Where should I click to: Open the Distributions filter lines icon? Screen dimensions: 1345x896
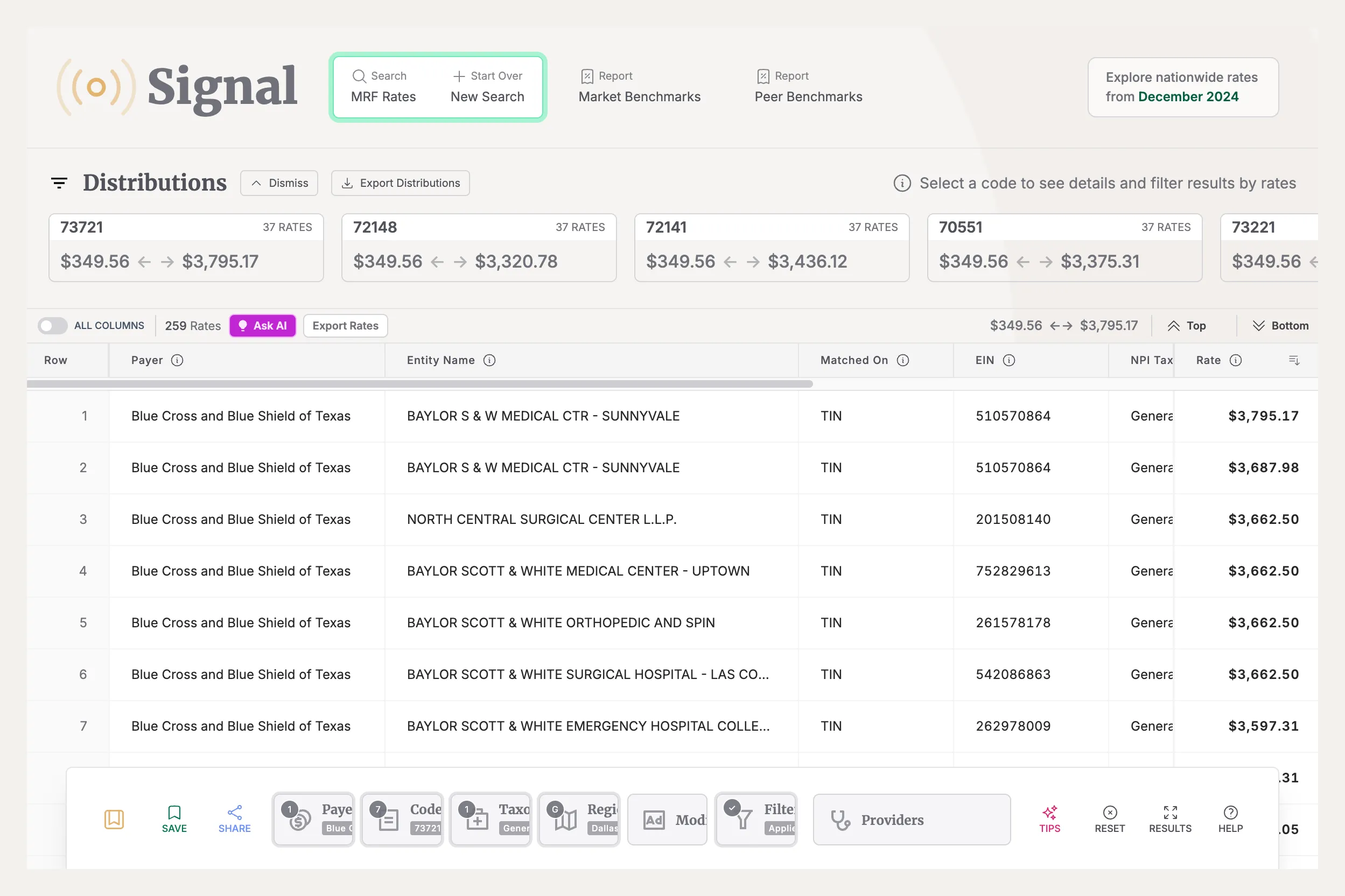pyautogui.click(x=59, y=183)
